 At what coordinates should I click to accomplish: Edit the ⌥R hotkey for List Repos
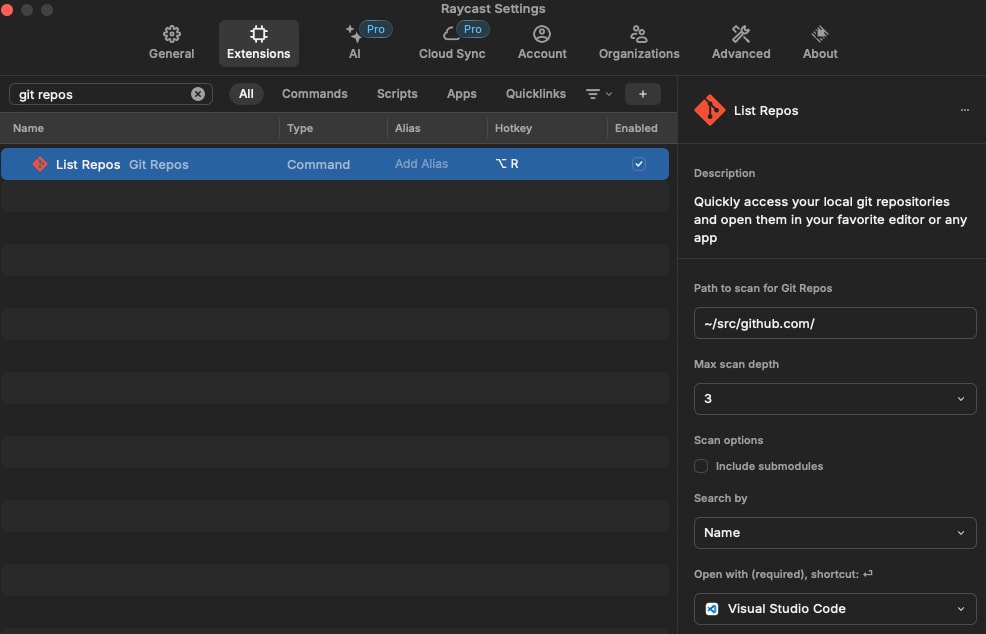click(x=507, y=164)
